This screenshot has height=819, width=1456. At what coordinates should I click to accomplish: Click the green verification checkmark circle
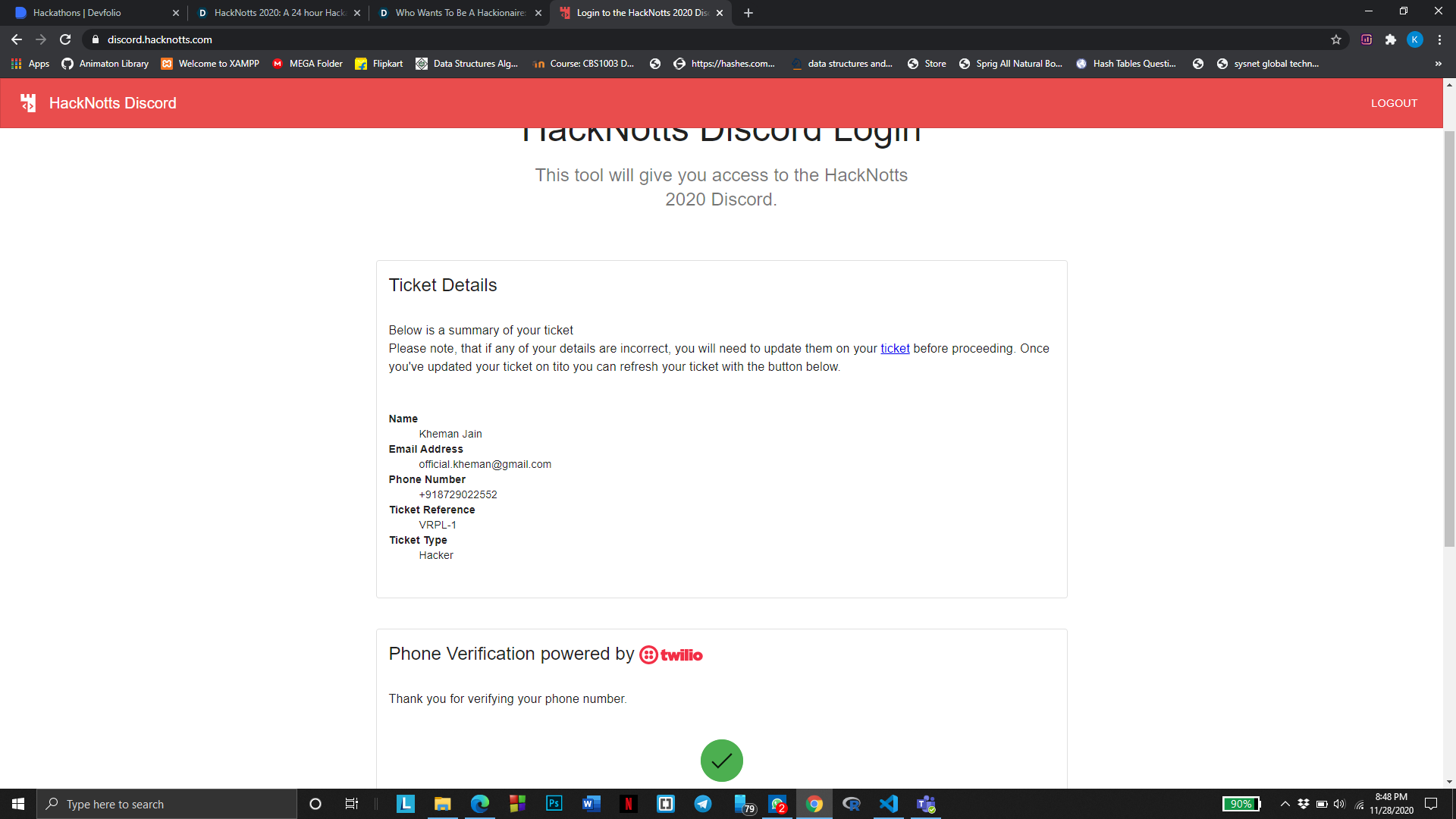pyautogui.click(x=721, y=761)
